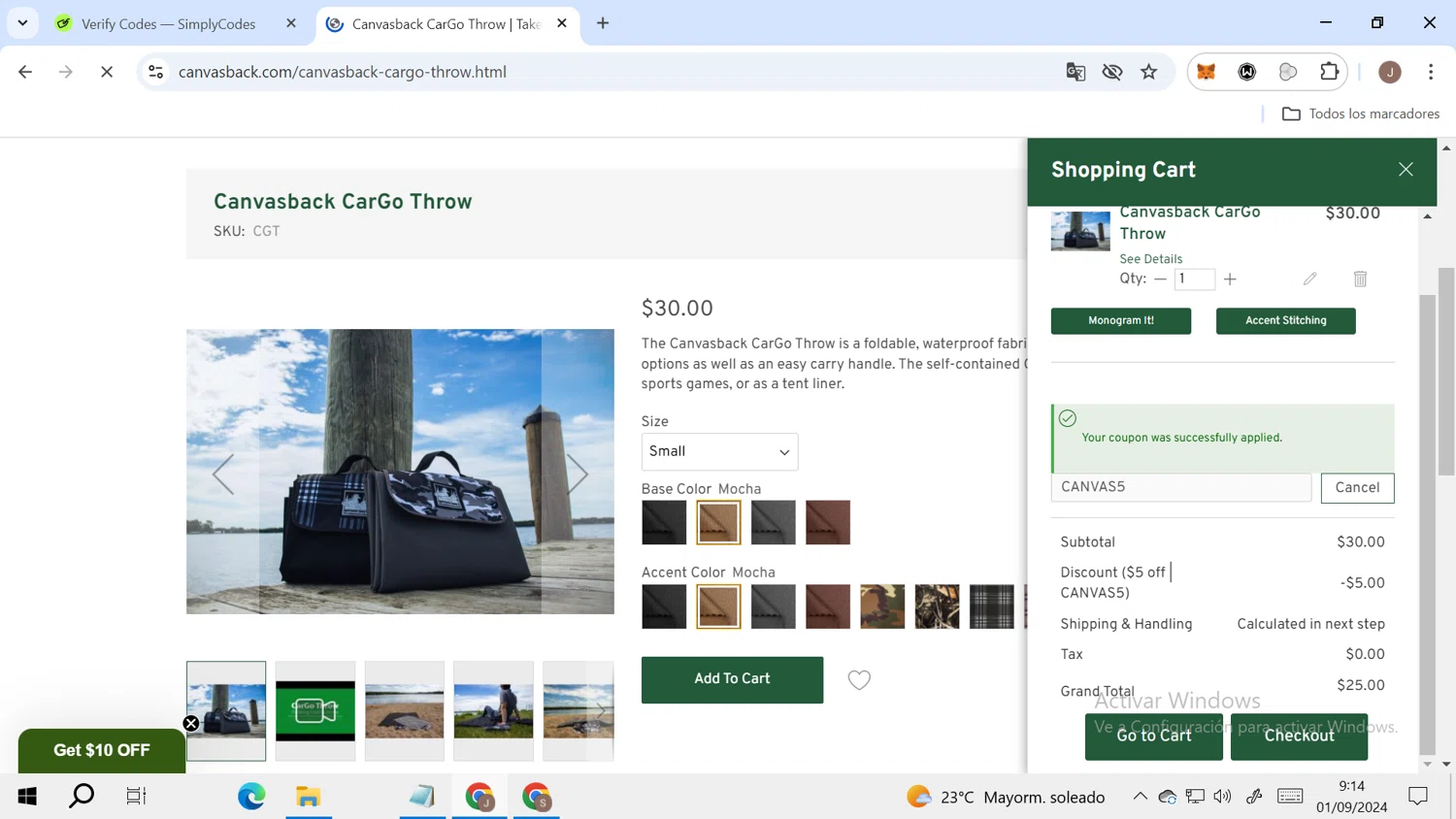Select third gray base color swatch
Viewport: 1456px width, 819px height.
[773, 522]
